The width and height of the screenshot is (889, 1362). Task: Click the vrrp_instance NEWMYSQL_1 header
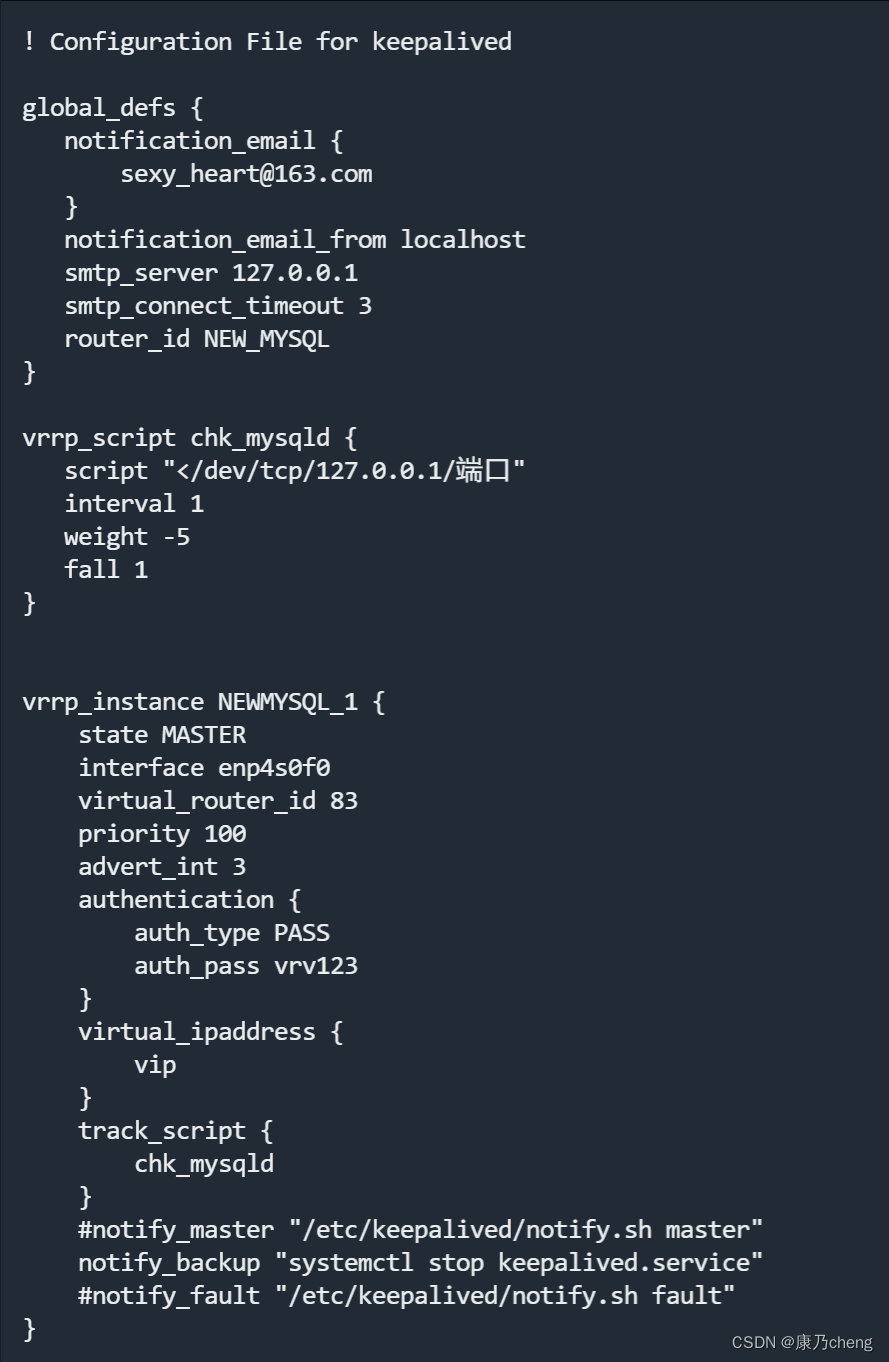(204, 702)
